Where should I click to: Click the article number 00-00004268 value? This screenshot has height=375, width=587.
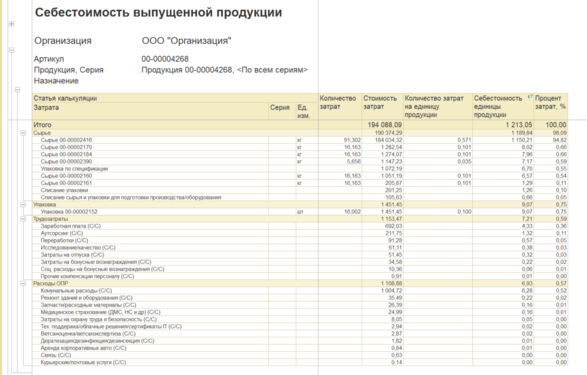click(x=165, y=59)
